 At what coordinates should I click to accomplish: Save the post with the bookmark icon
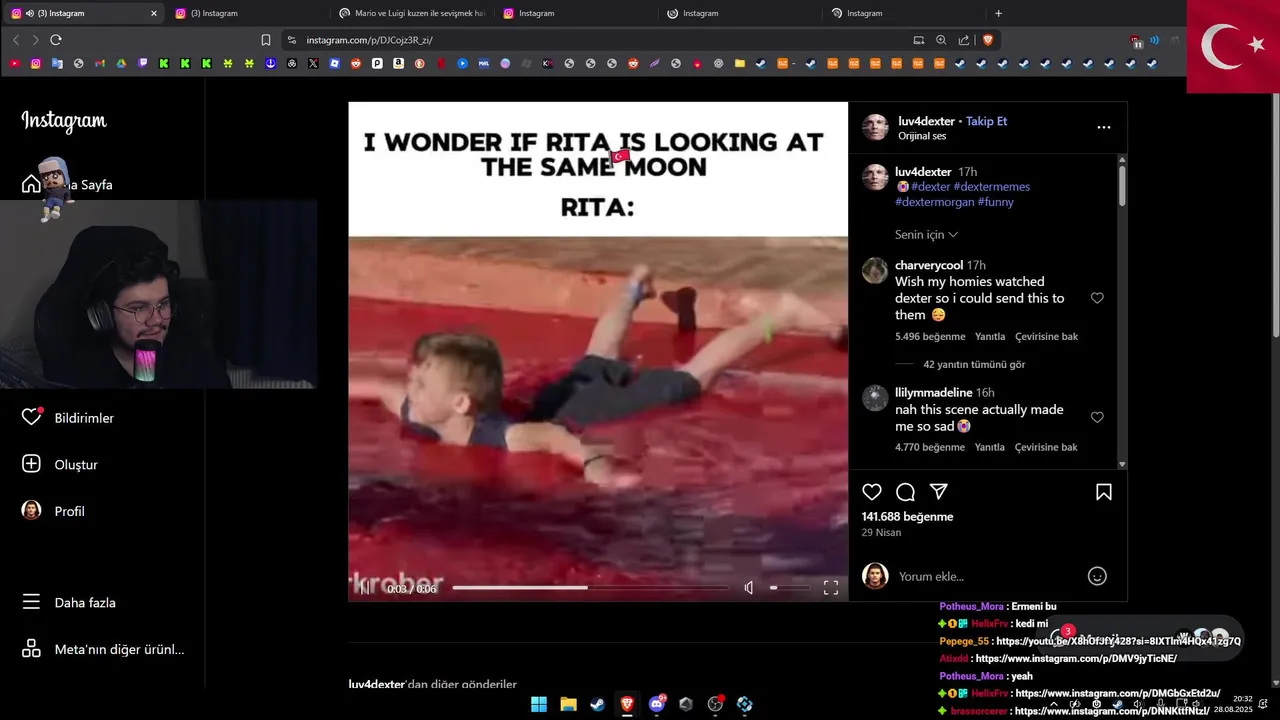click(x=1104, y=492)
